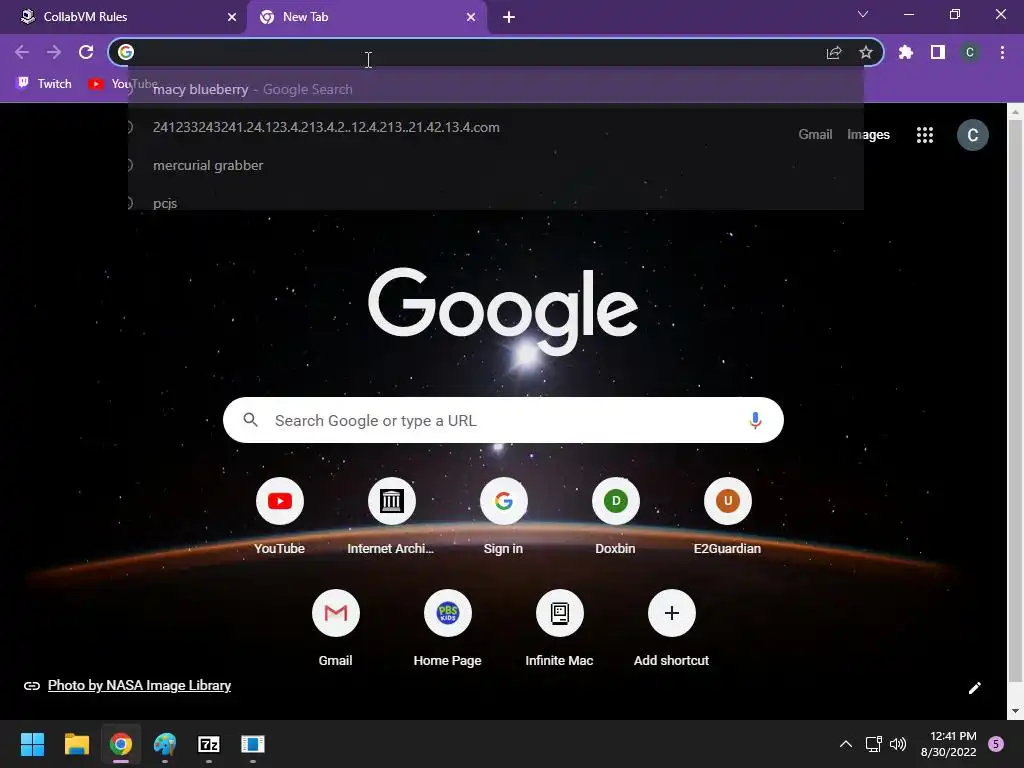
Task: Open Google account C avatar on page
Action: (x=972, y=135)
